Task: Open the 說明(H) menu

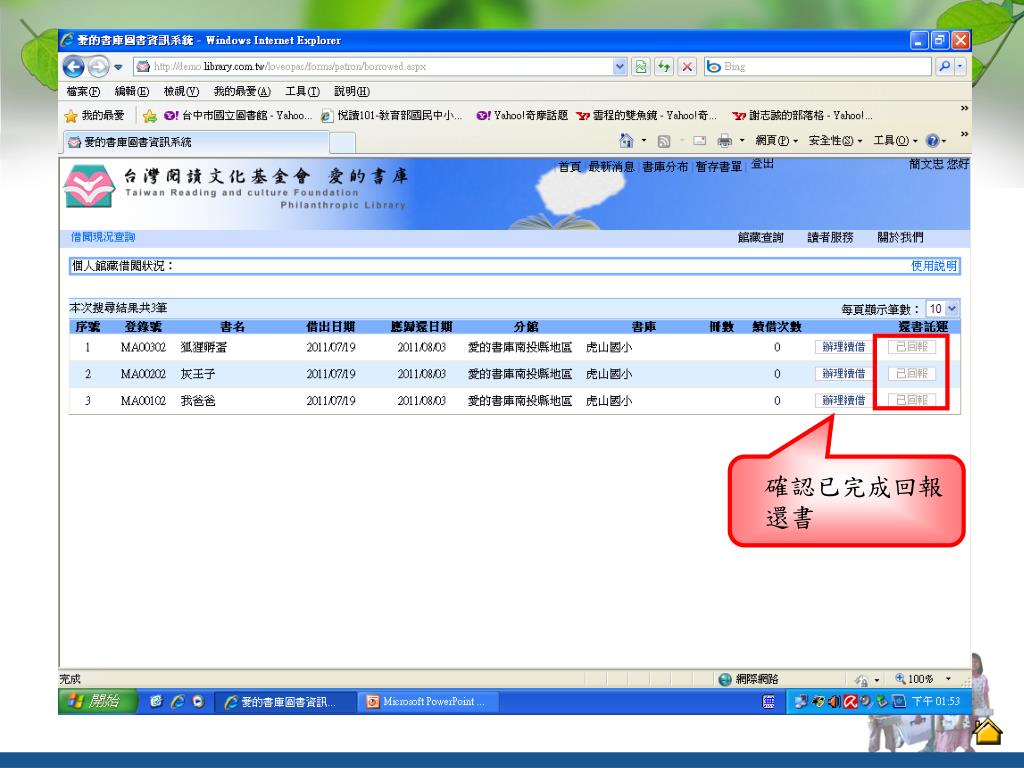Action: (351, 91)
